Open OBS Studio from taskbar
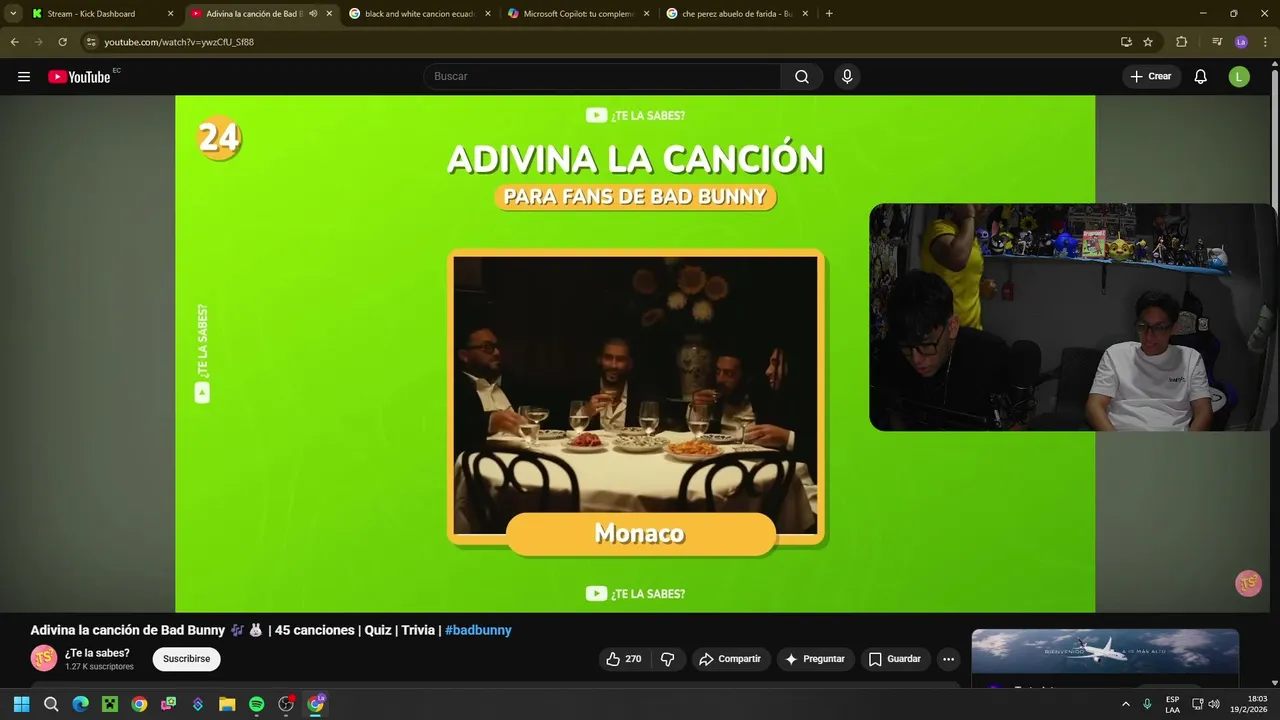1280x720 pixels. [286, 704]
